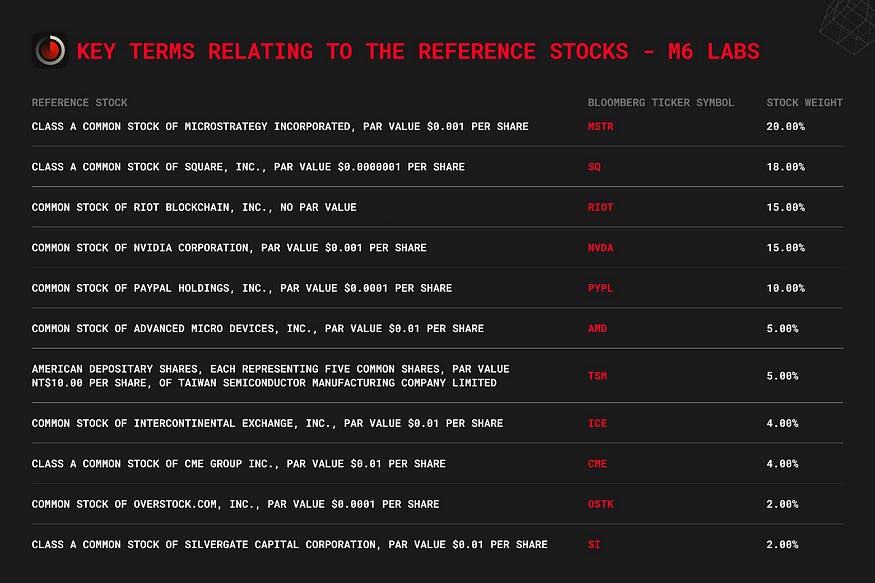Click the 10.00% weight for PYPL
The width and height of the screenshot is (875, 583).
coord(786,288)
